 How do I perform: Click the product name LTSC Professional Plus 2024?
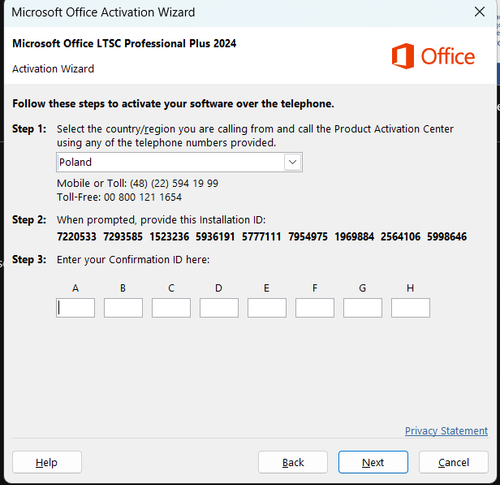[x=124, y=43]
